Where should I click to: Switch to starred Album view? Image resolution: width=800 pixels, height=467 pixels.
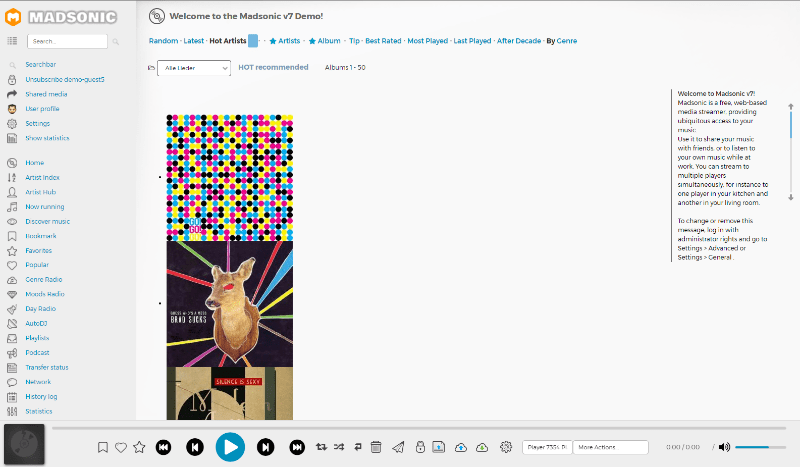324,41
